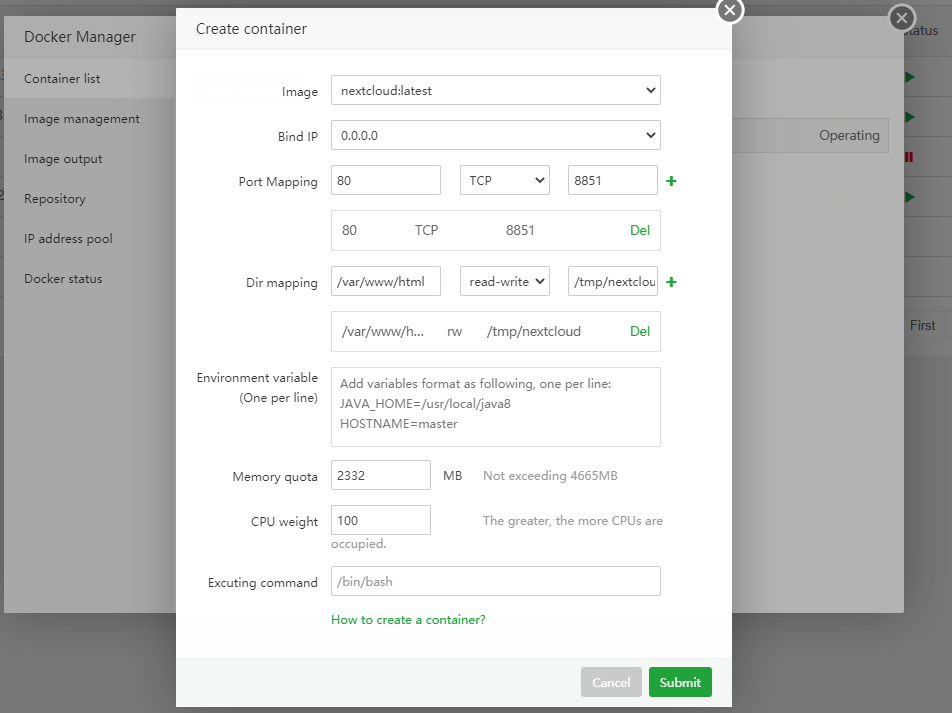Screen dimensions: 952x713
Task: Expand the Bind IP dropdown
Action: pos(495,134)
